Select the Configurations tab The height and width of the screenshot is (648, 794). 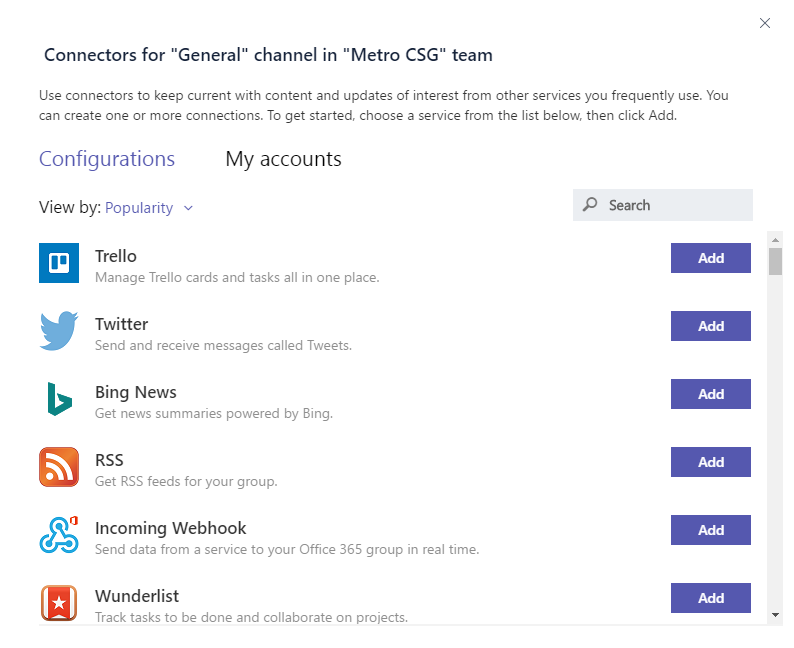[x=107, y=159]
